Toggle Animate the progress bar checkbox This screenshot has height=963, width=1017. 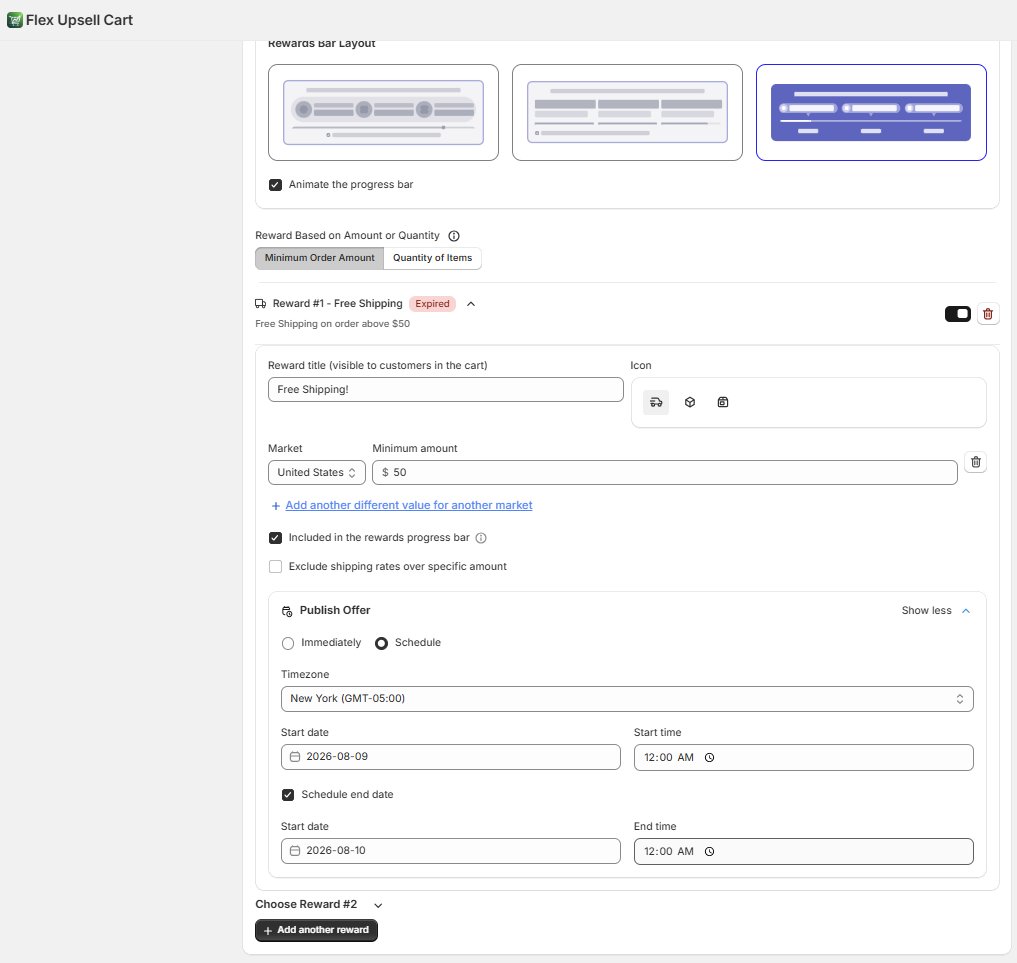click(x=276, y=185)
